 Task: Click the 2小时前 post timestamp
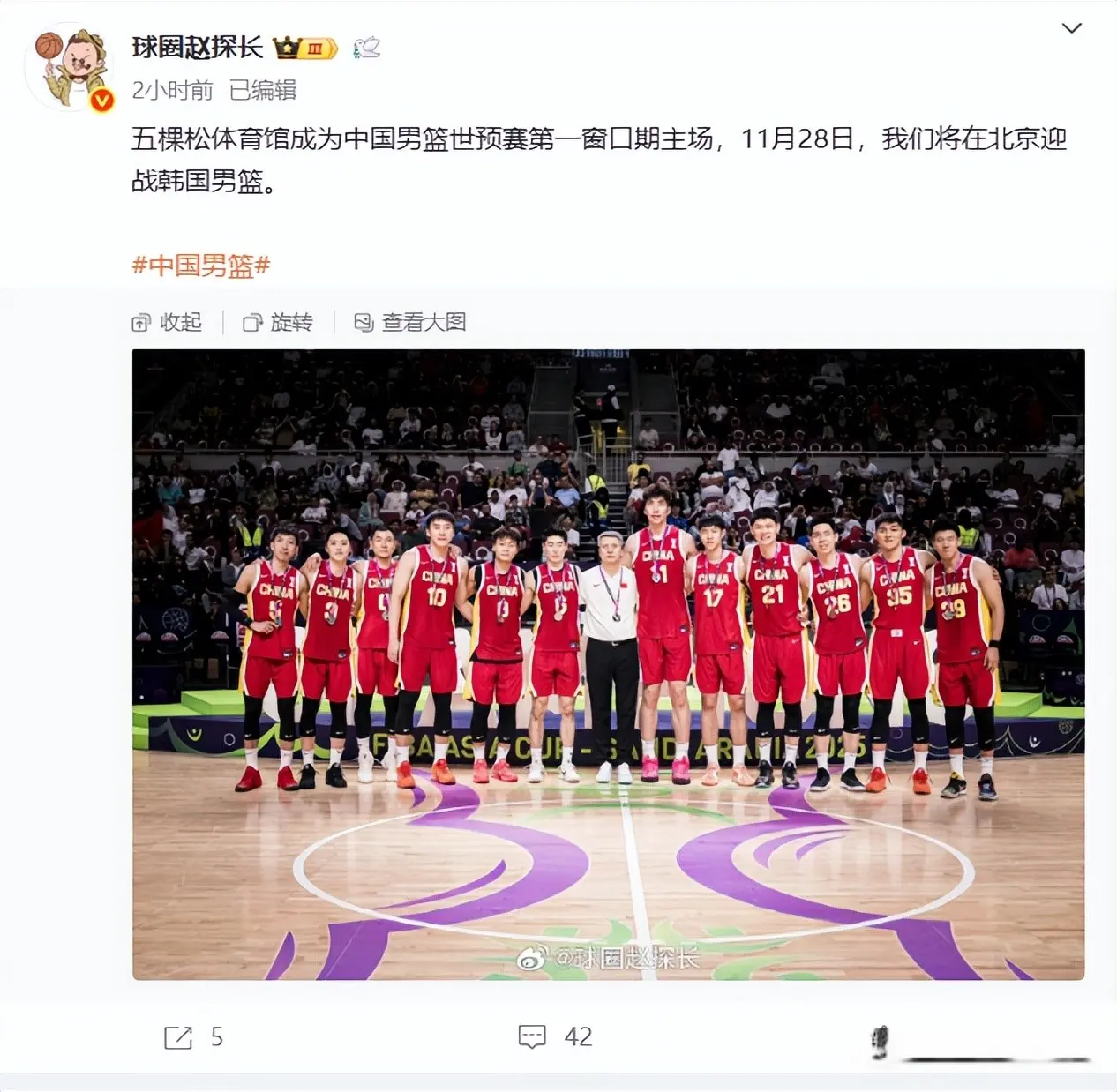pyautogui.click(x=172, y=90)
